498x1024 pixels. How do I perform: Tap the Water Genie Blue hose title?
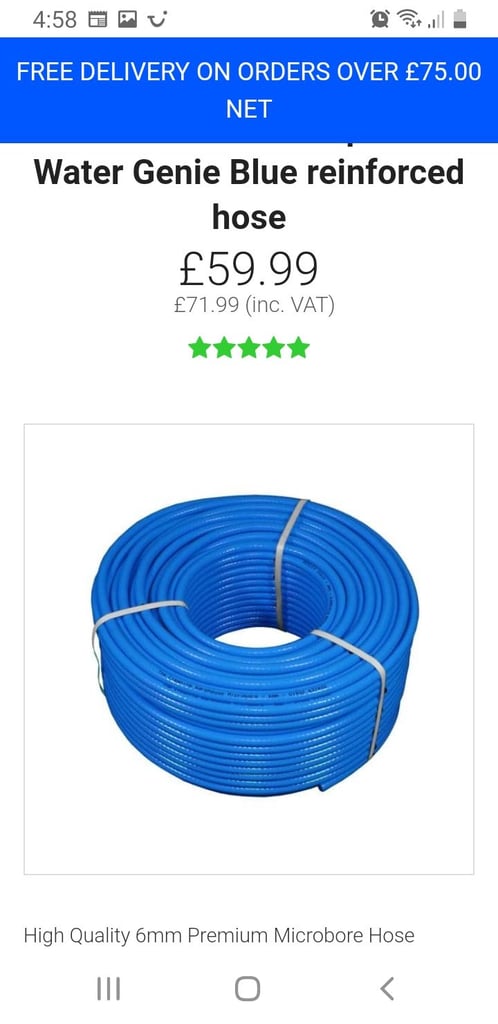click(249, 194)
